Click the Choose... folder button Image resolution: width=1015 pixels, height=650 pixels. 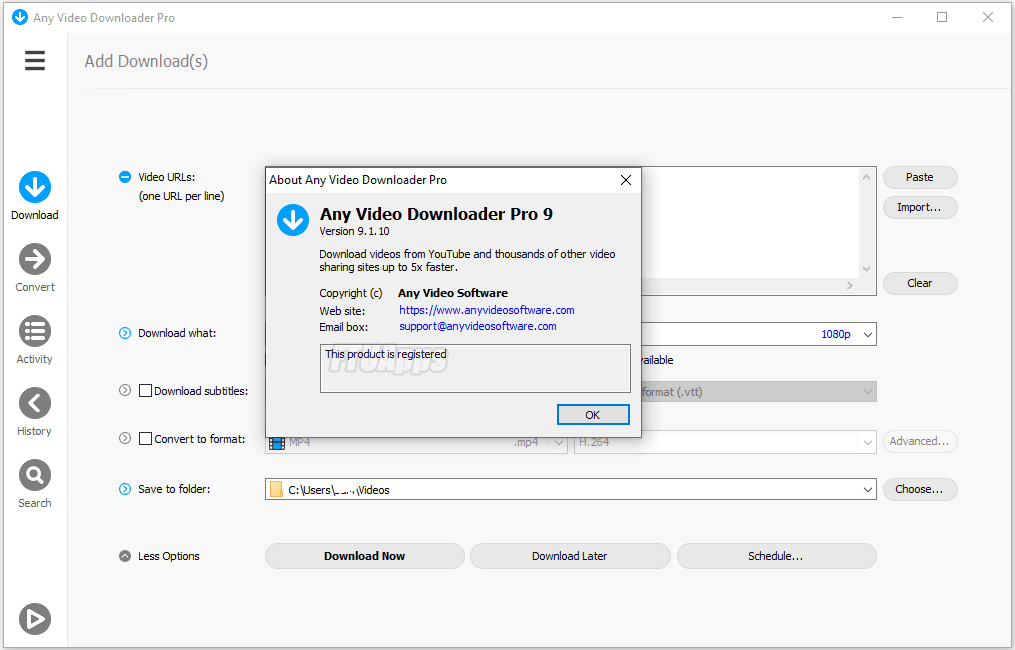[x=920, y=489]
